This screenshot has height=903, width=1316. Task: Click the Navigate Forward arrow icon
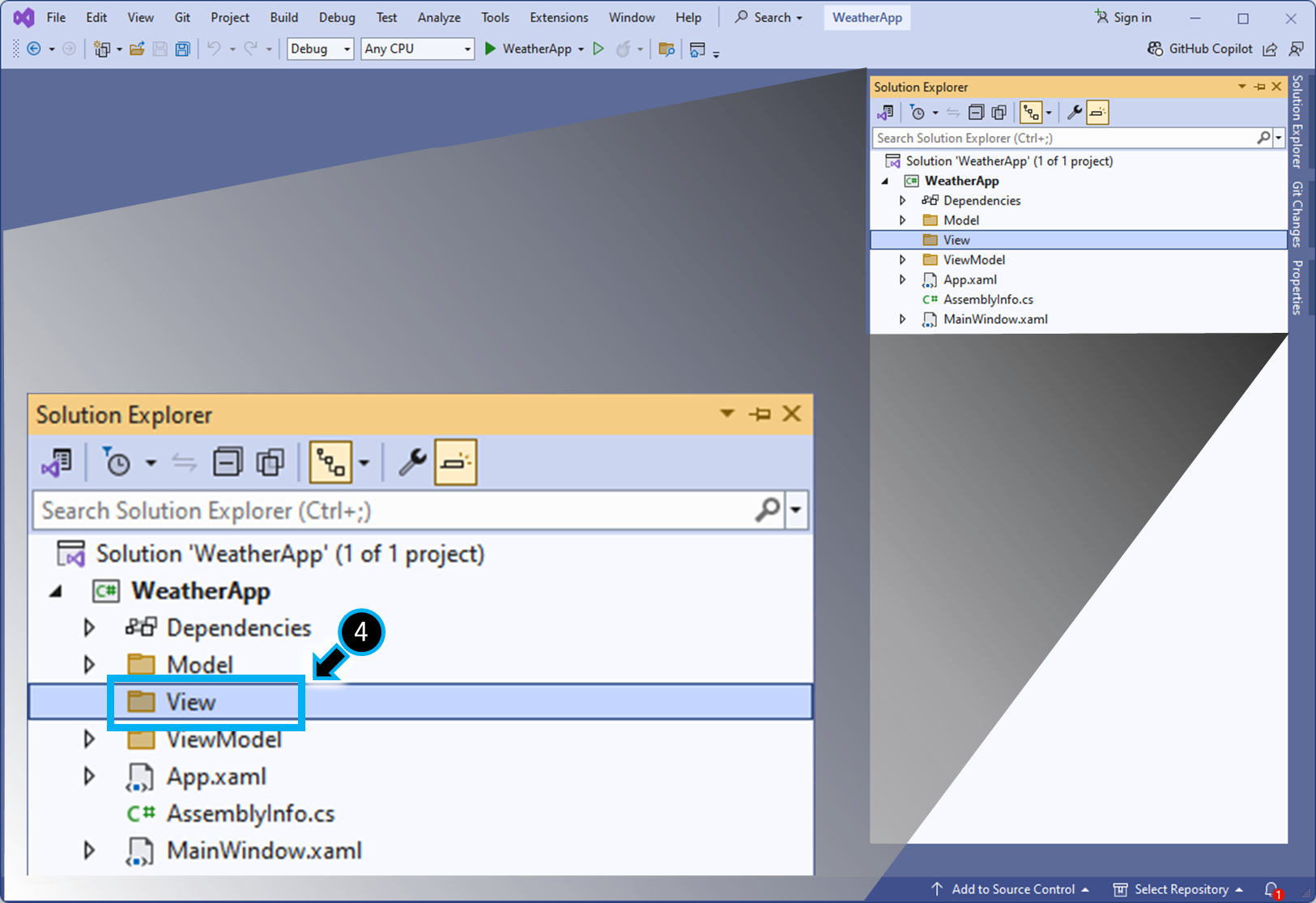[x=69, y=49]
